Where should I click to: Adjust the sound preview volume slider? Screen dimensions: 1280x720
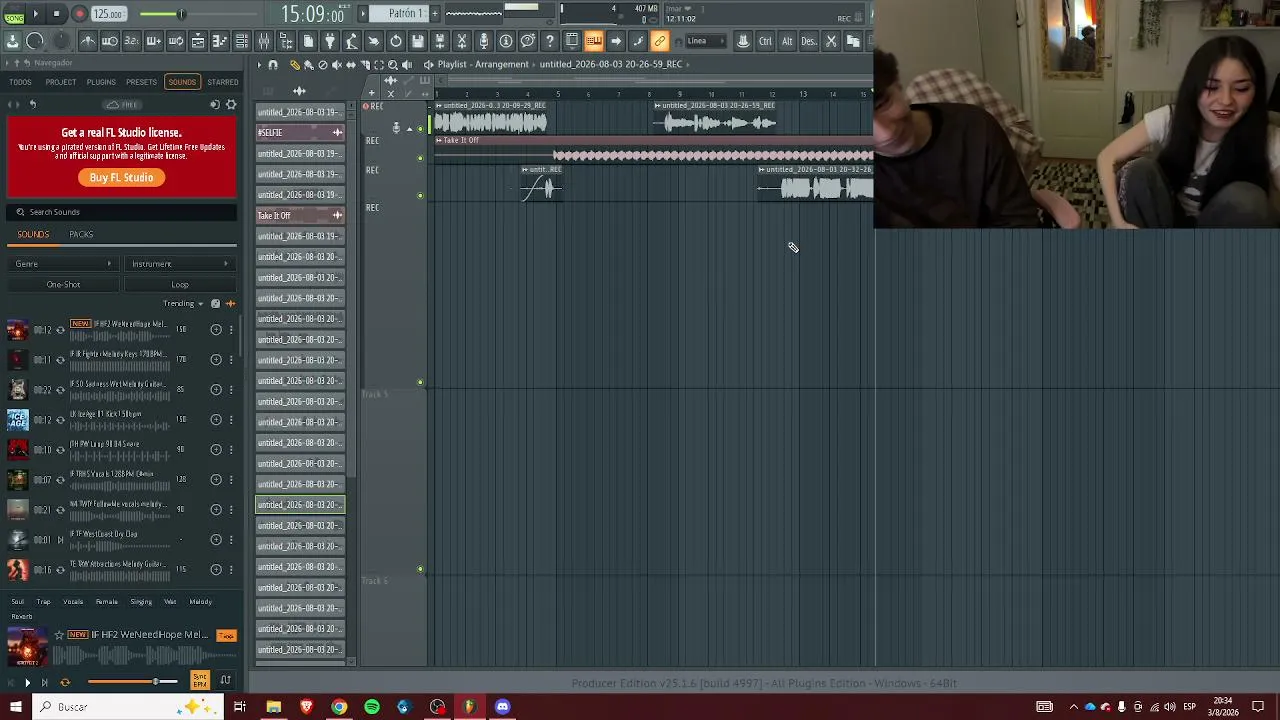(132, 682)
